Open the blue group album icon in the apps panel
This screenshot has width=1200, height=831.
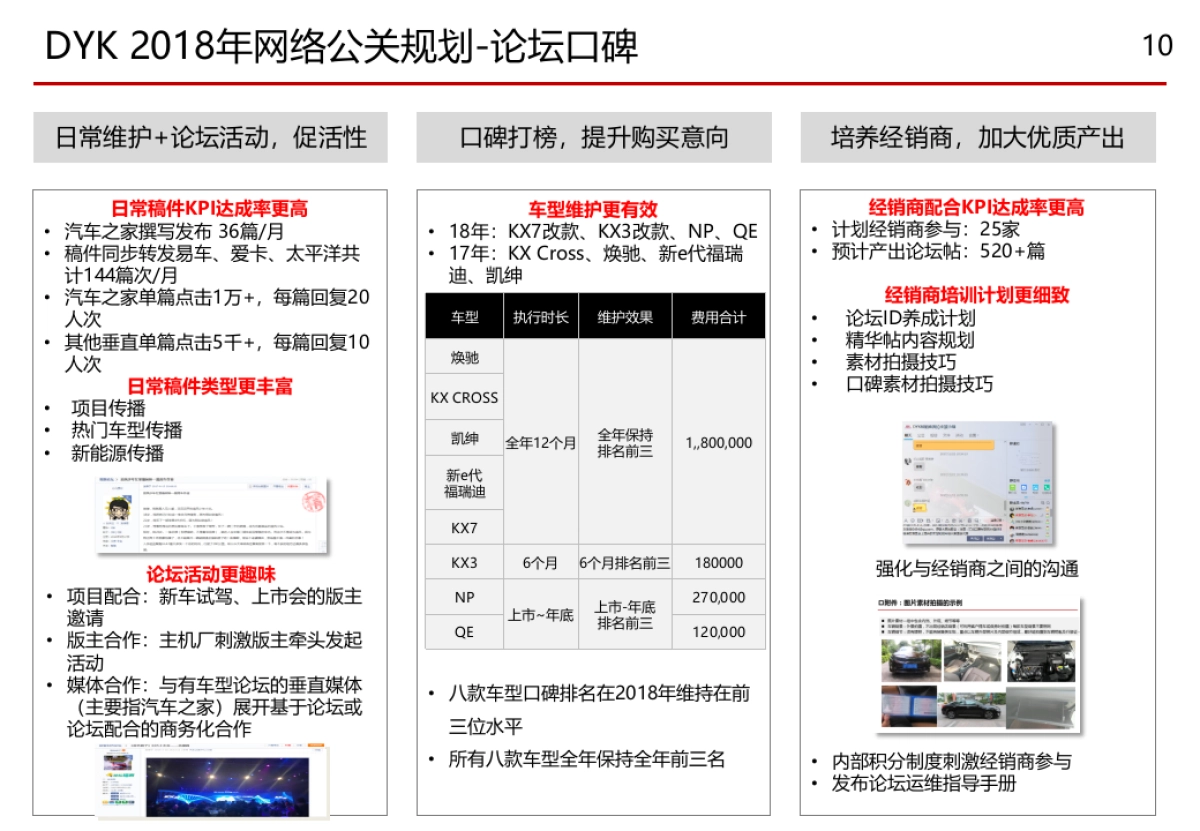[1024, 488]
